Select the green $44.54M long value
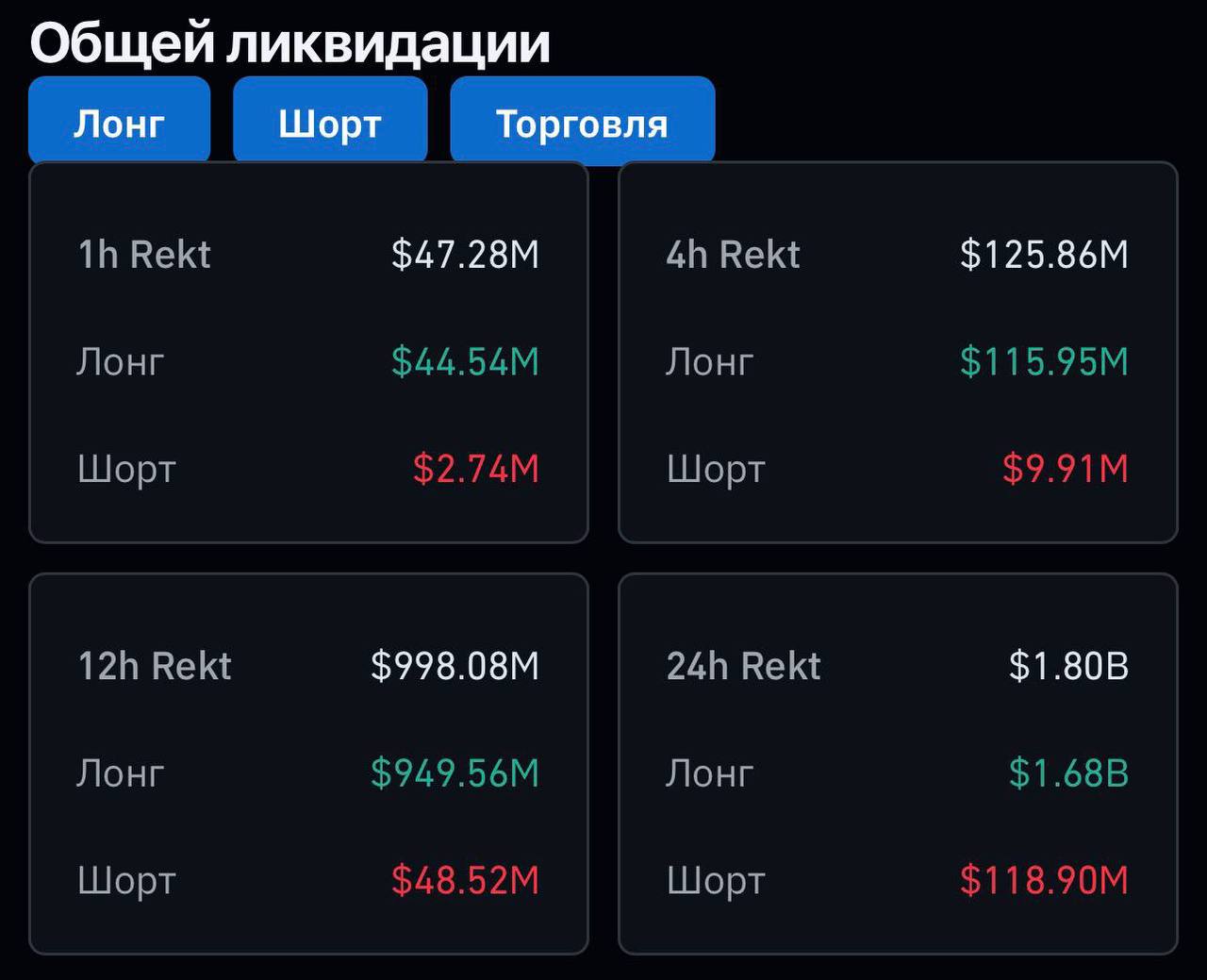 466,360
